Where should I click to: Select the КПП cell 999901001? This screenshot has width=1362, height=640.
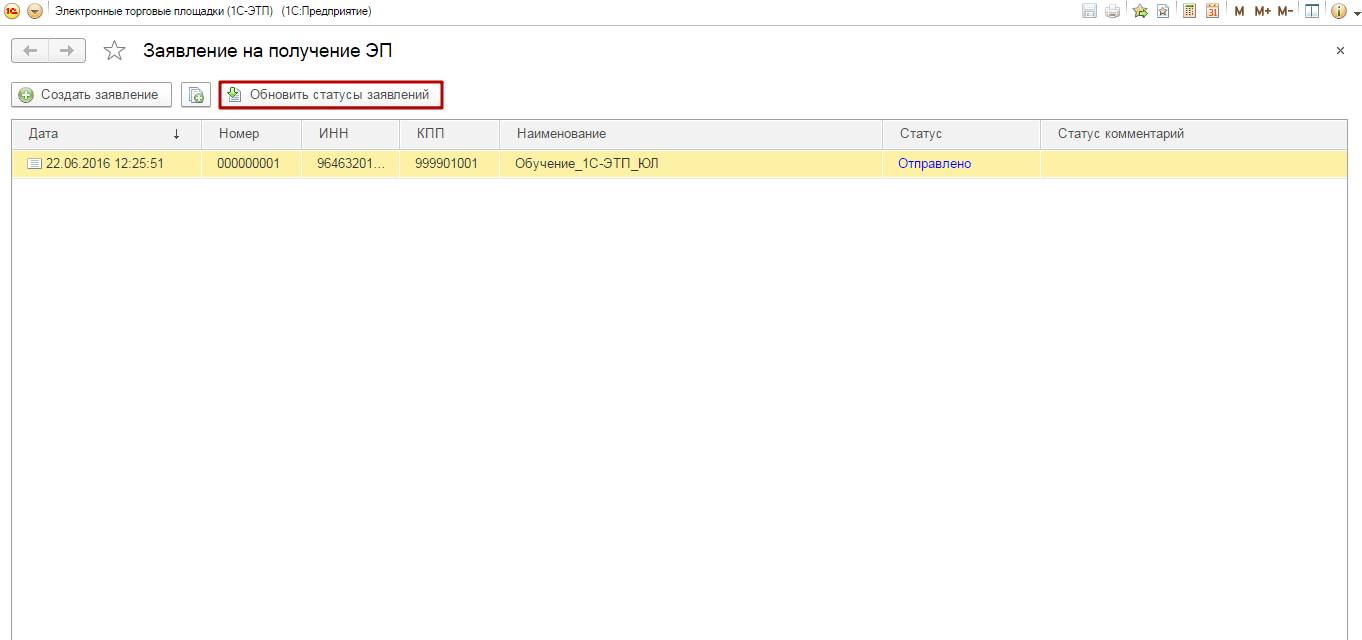pyautogui.click(x=449, y=164)
